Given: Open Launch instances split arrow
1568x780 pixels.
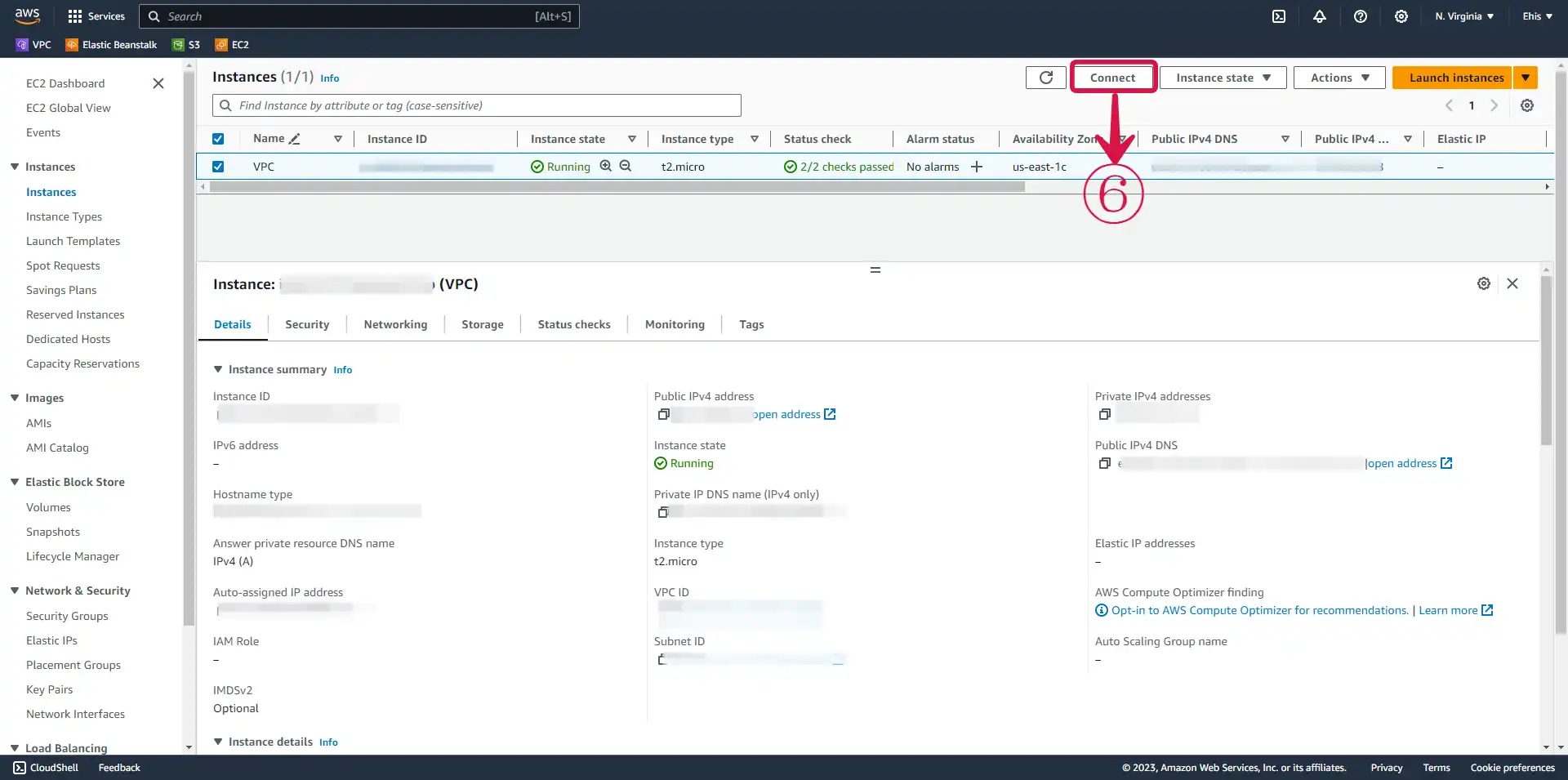Looking at the screenshot, I should coord(1526,78).
